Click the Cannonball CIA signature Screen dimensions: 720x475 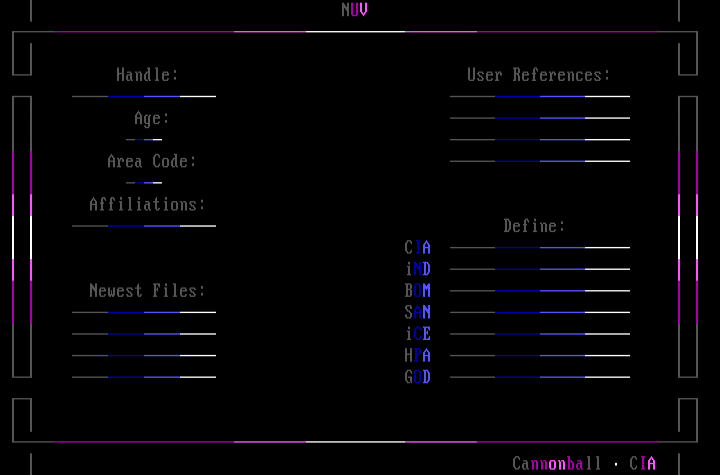584,464
